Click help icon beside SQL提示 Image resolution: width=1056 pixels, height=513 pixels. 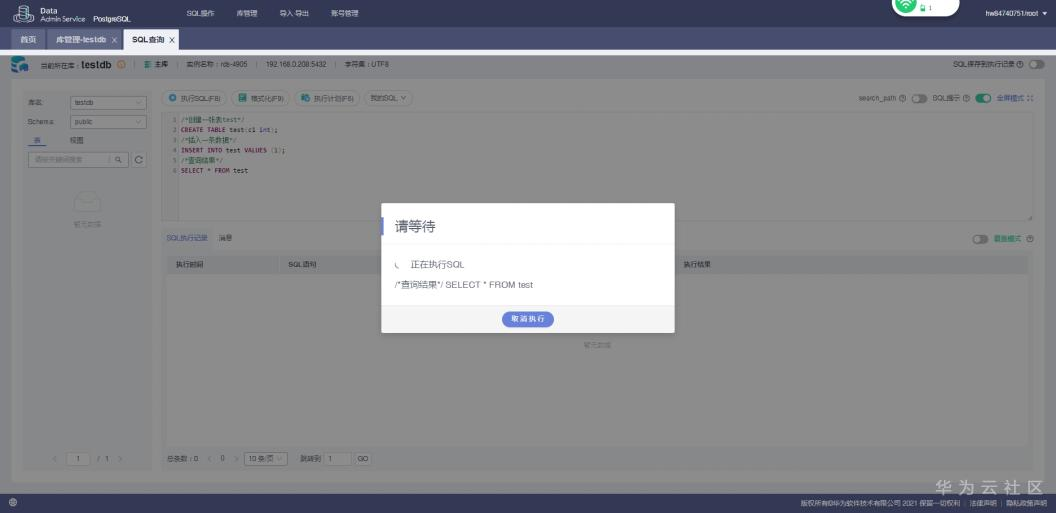[x=966, y=98]
